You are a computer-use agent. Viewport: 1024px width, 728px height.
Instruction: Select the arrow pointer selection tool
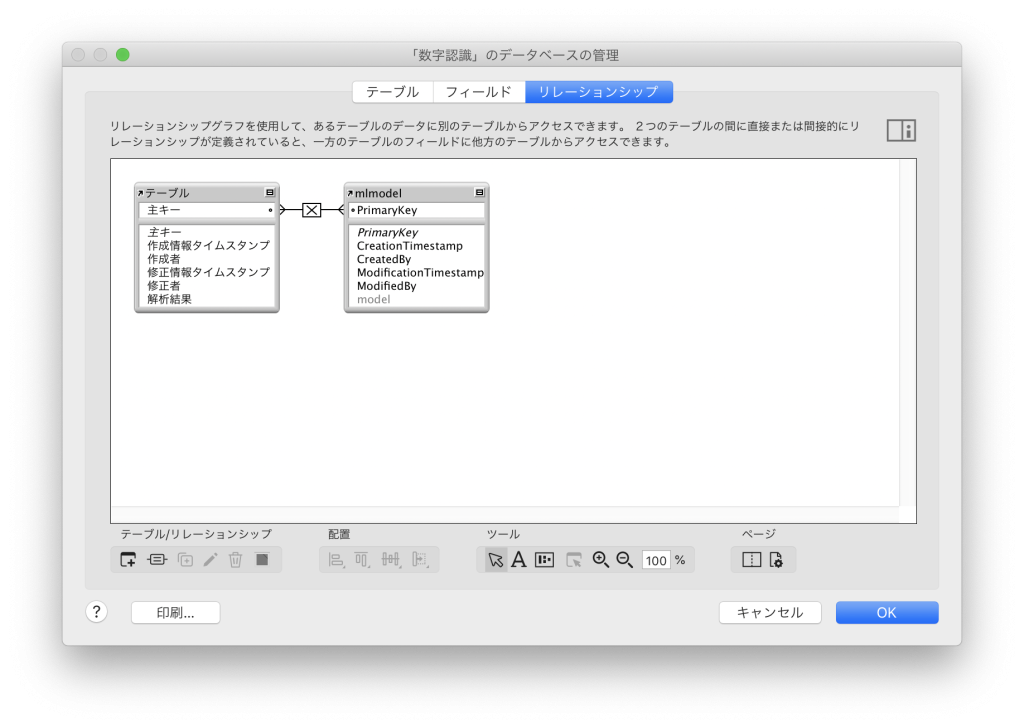496,560
